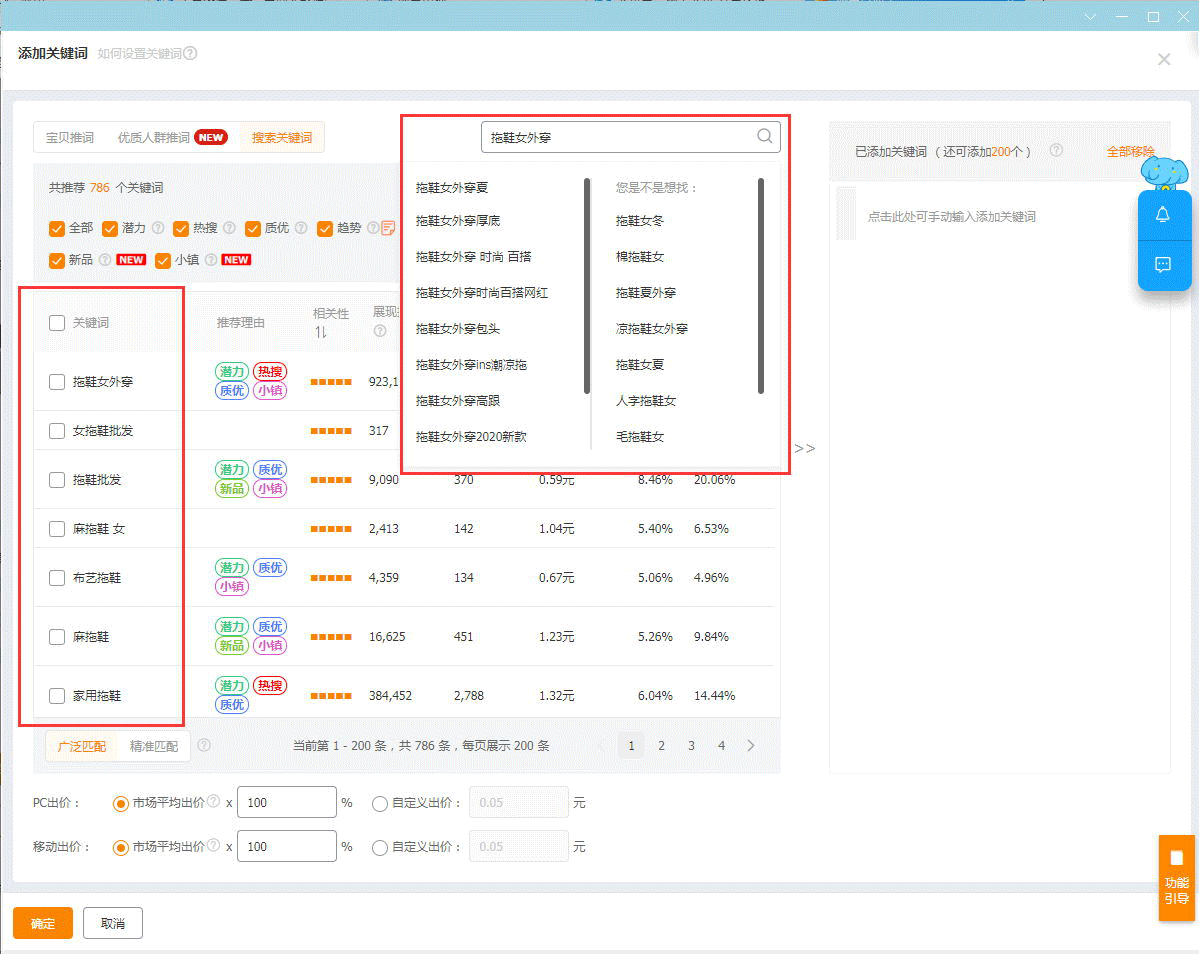Click the notification bell icon
This screenshot has height=954, width=1199.
point(1163,215)
